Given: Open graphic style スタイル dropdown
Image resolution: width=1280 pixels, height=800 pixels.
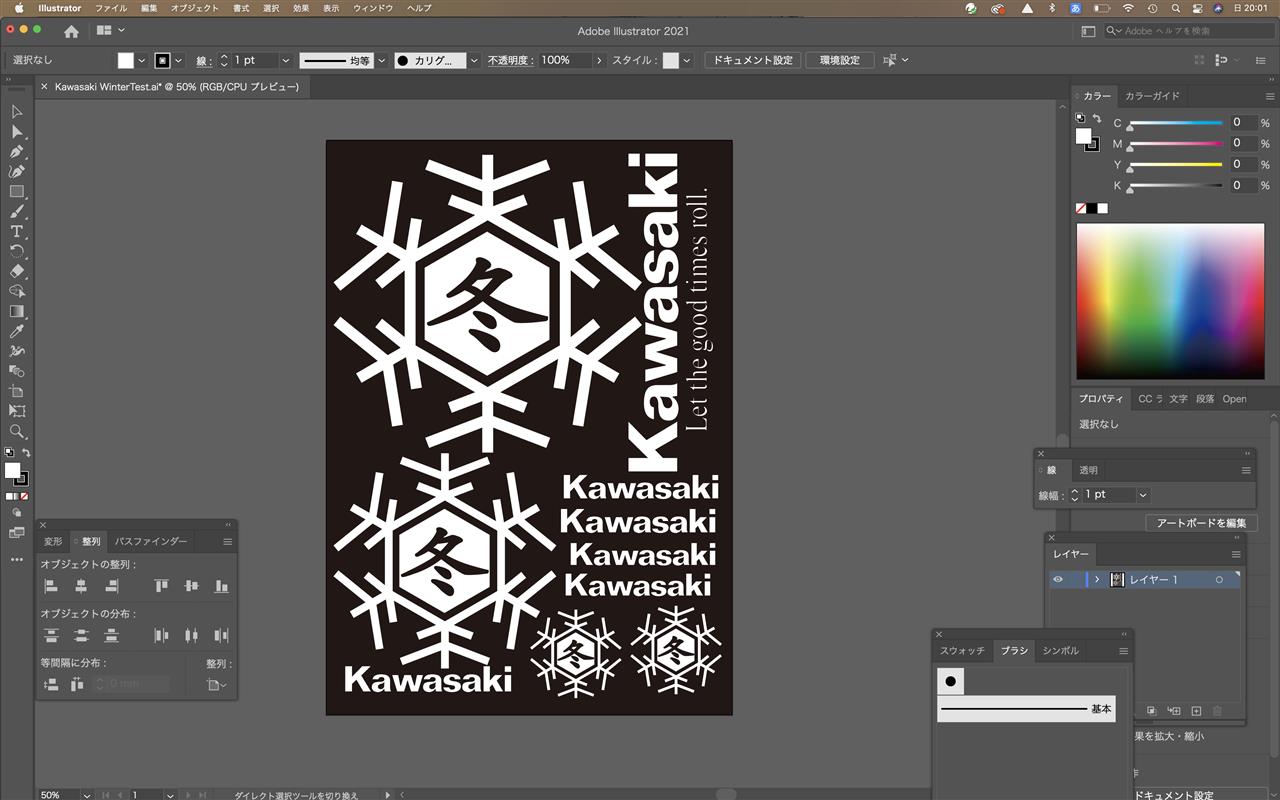Looking at the screenshot, I should point(686,61).
